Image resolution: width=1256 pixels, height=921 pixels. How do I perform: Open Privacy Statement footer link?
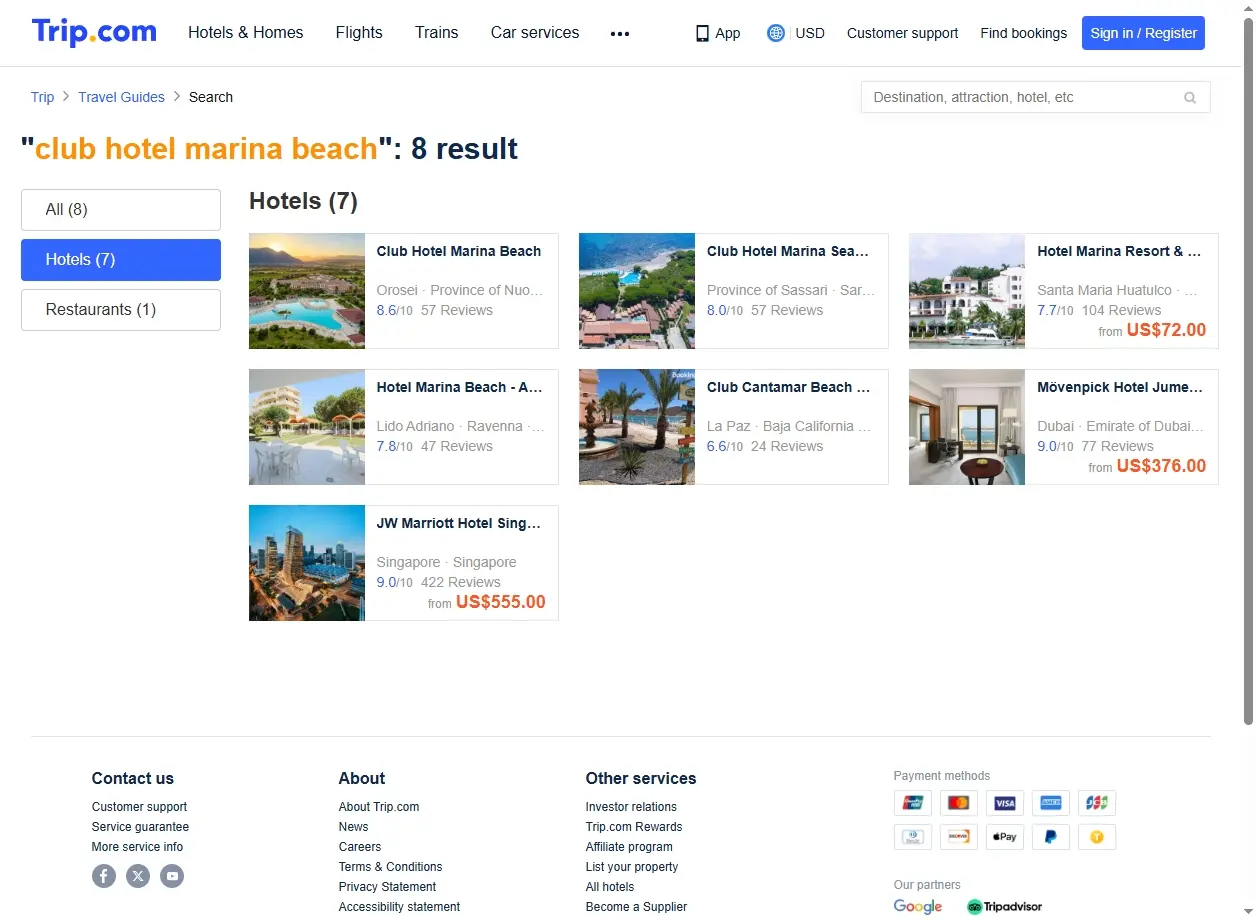pyautogui.click(x=387, y=887)
